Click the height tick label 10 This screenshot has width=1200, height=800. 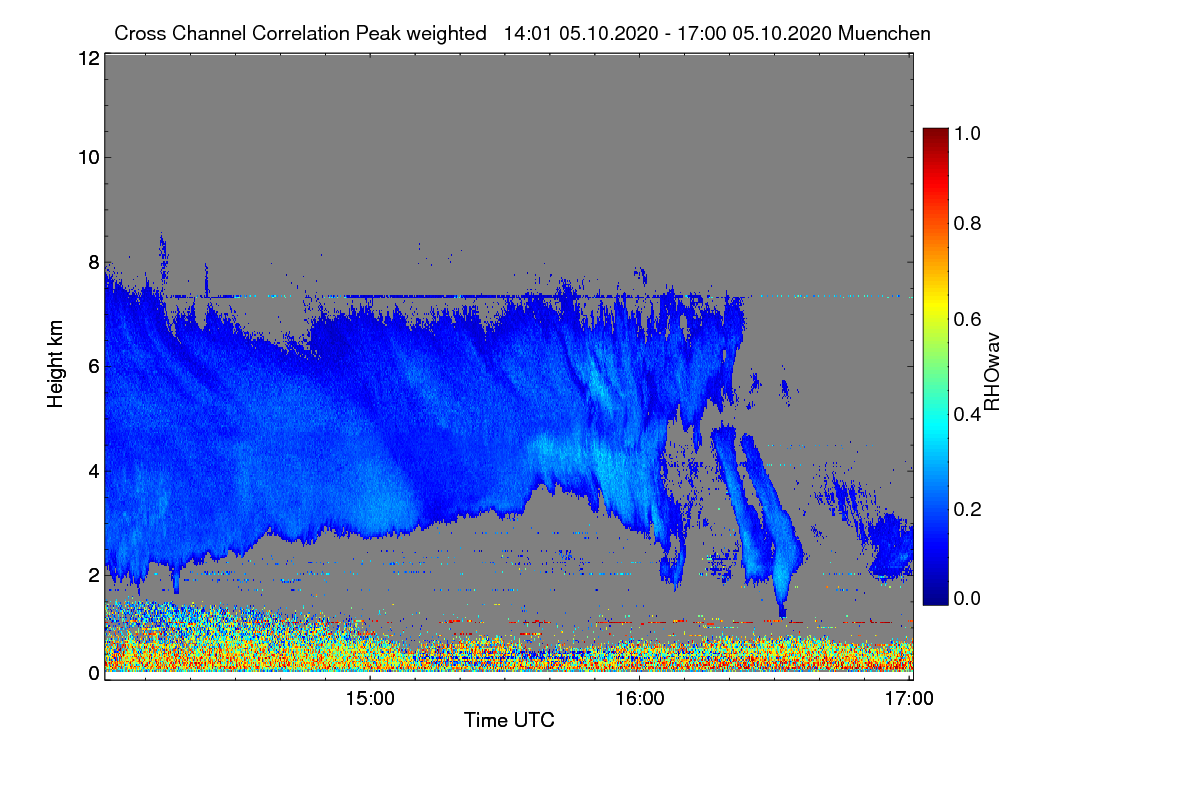[x=88, y=157]
